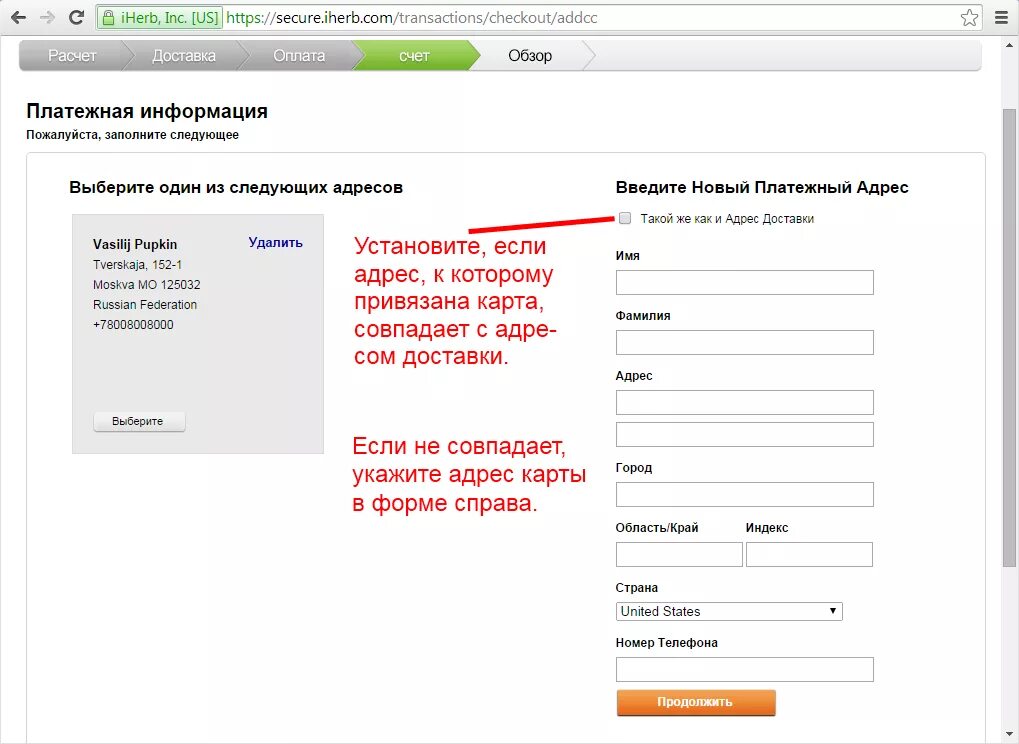Open the Chrome hamburger menu
Viewport: 1019px width, 744px height.
coord(1001,18)
